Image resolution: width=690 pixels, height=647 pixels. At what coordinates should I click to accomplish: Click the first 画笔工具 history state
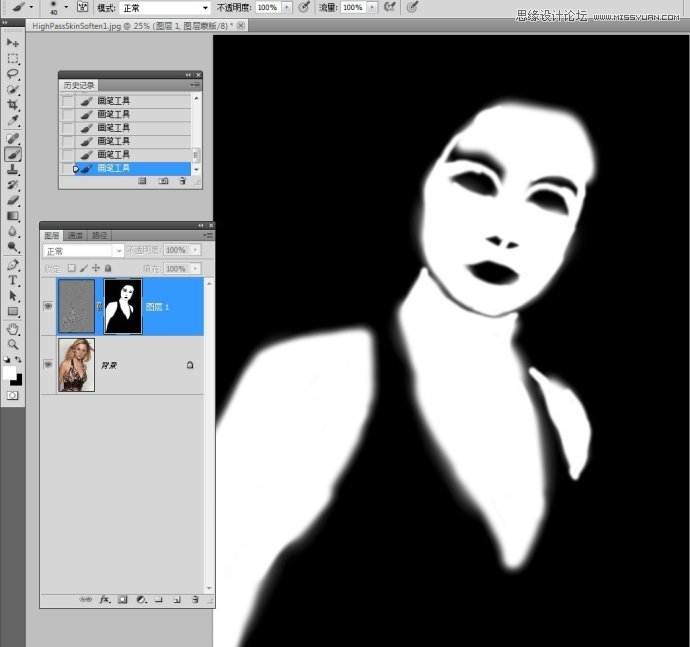pyautogui.click(x=113, y=101)
